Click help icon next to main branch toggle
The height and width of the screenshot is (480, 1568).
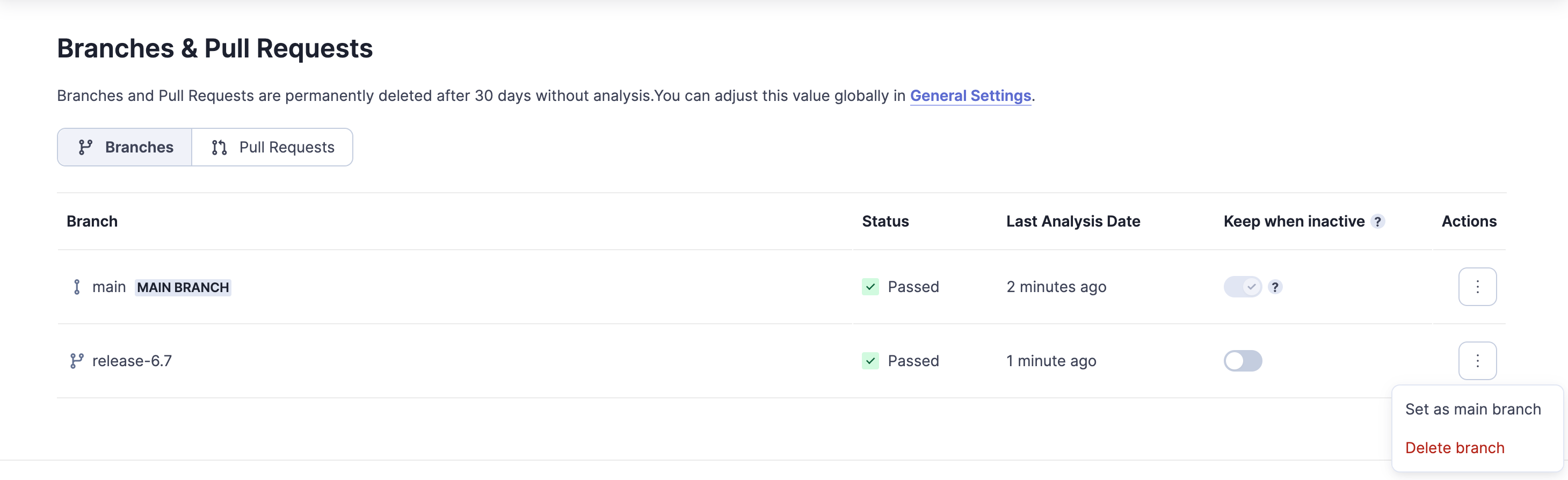pyautogui.click(x=1275, y=287)
